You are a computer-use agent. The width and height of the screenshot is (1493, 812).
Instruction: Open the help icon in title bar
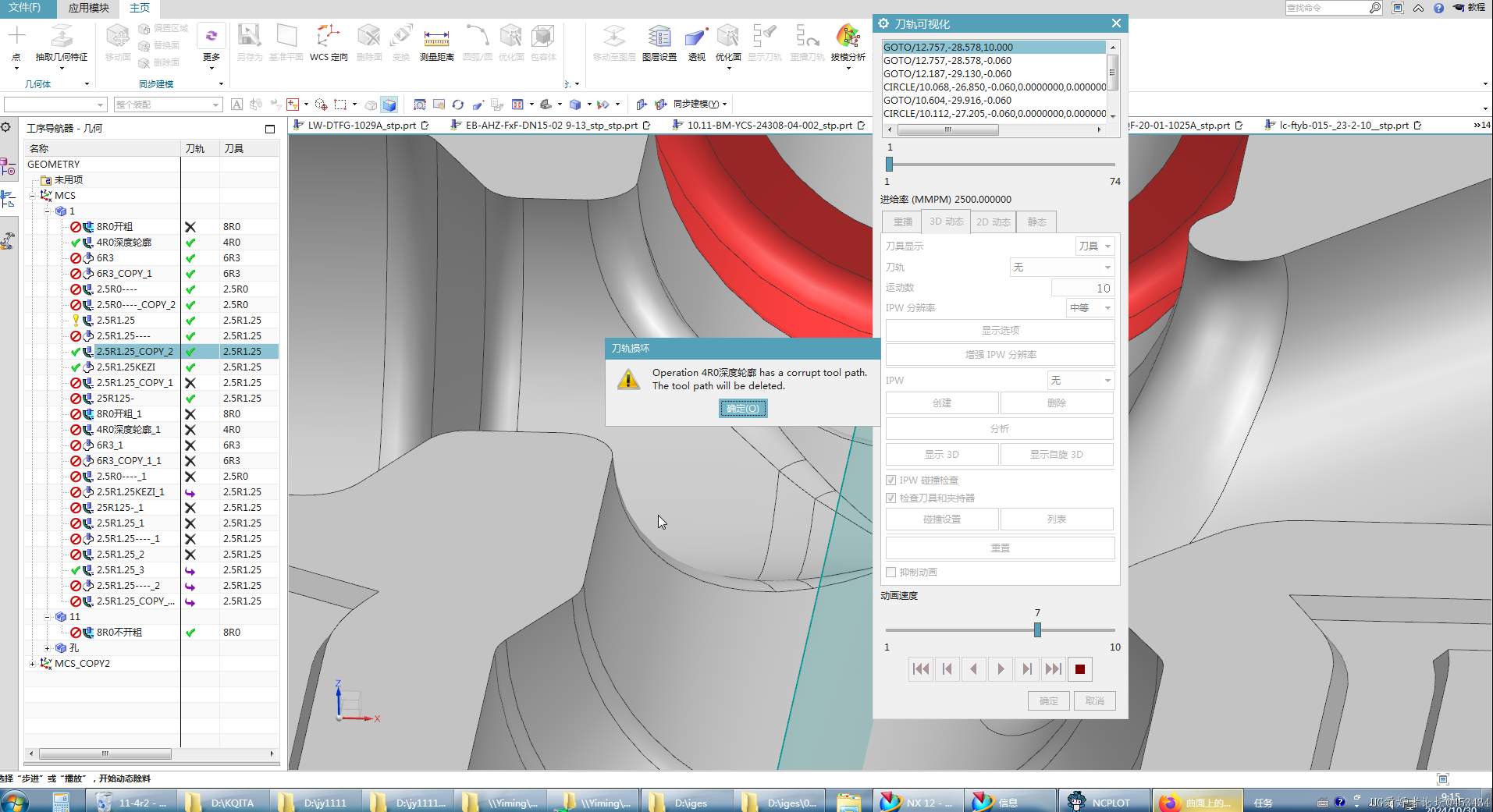point(1438,8)
